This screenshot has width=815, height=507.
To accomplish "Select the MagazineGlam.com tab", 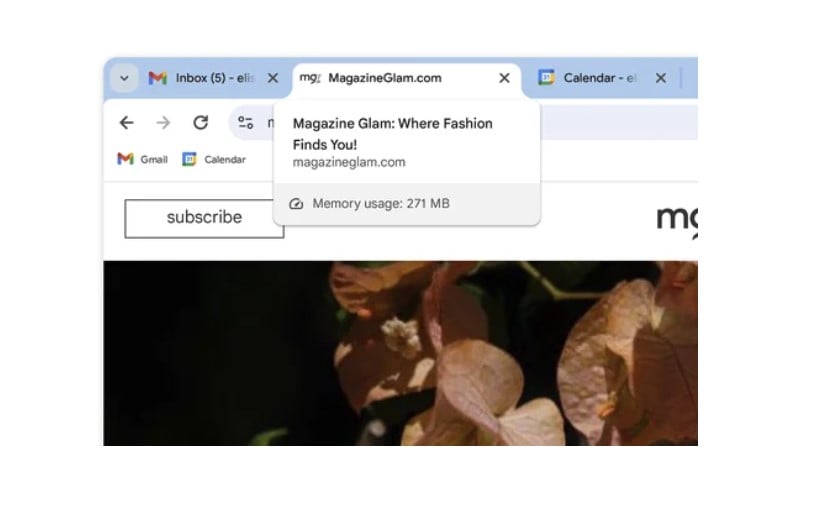I will tap(407, 78).
